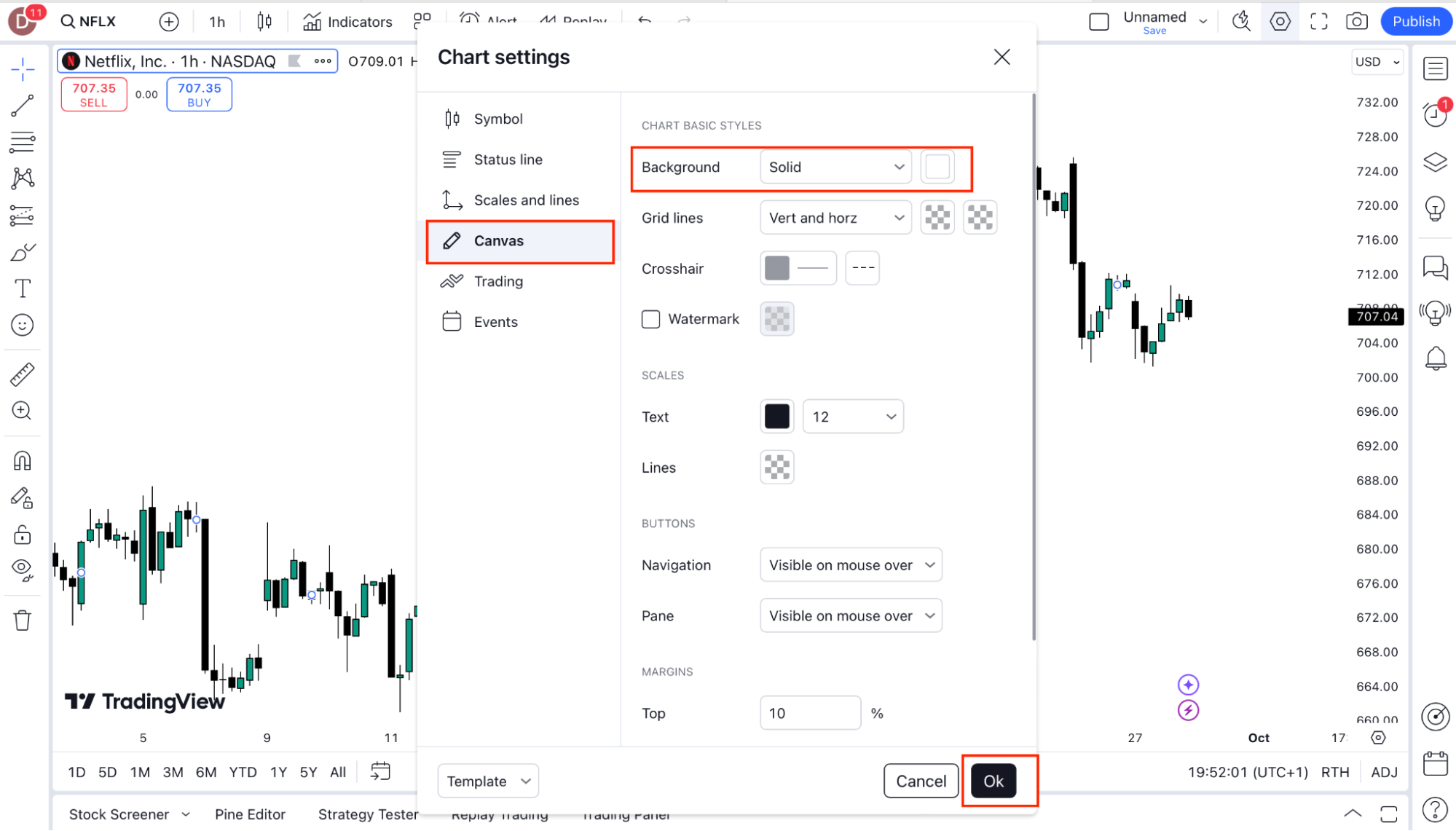Enter fullscreen mode
This screenshot has width=1456, height=831.
click(x=1318, y=22)
